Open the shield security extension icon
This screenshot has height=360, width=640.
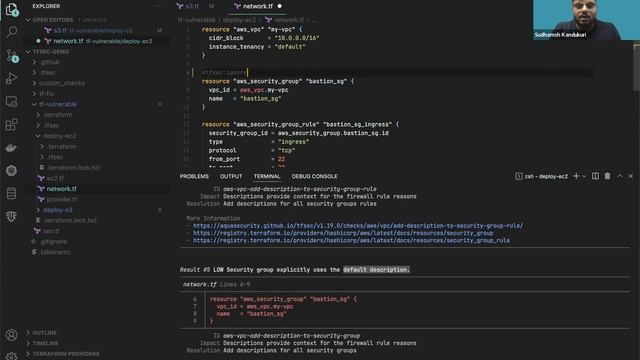tap(11, 216)
